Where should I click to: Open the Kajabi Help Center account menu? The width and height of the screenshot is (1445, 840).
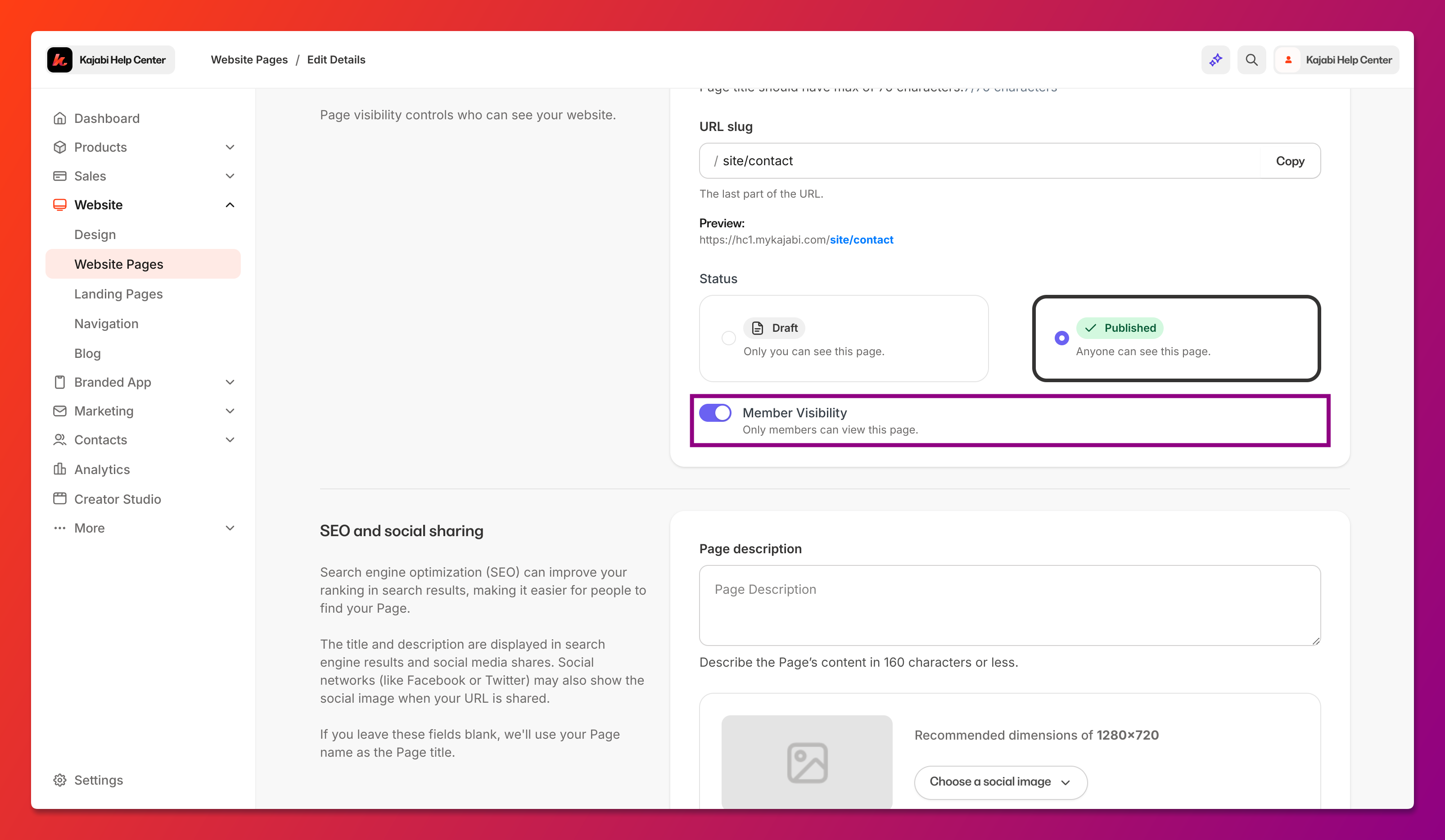(1337, 59)
